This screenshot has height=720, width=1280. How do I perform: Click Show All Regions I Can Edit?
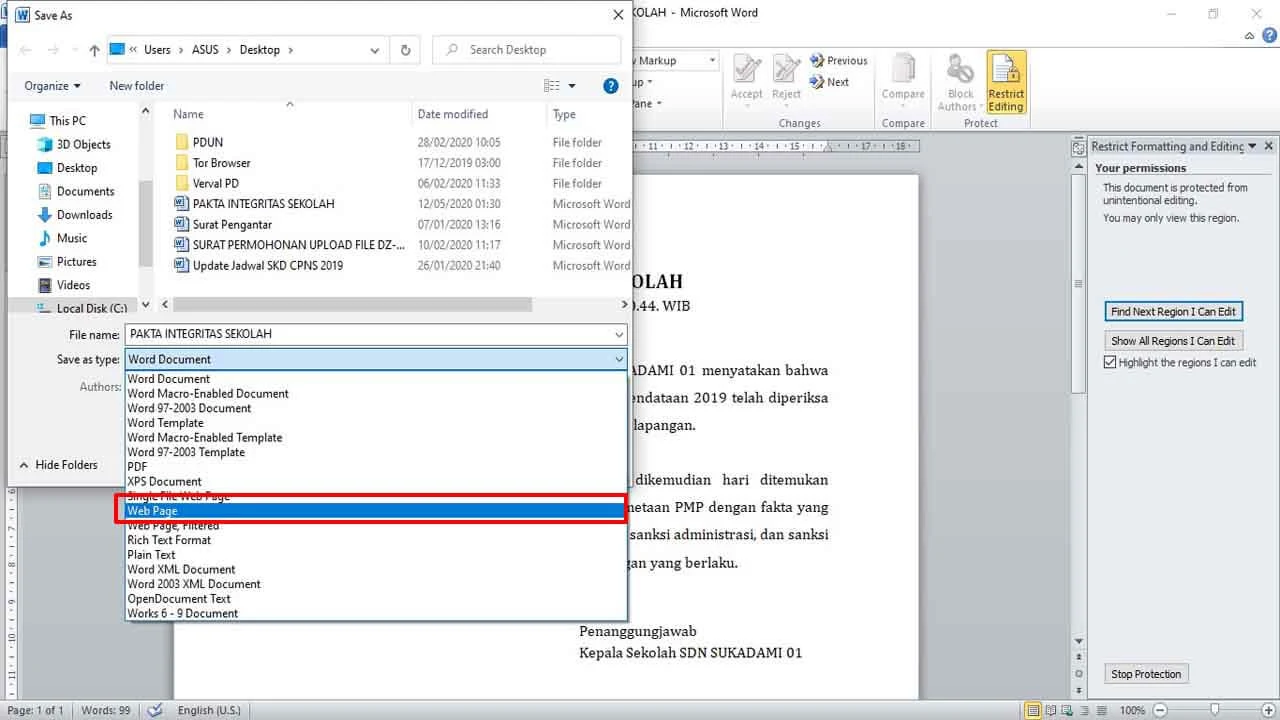(1173, 341)
